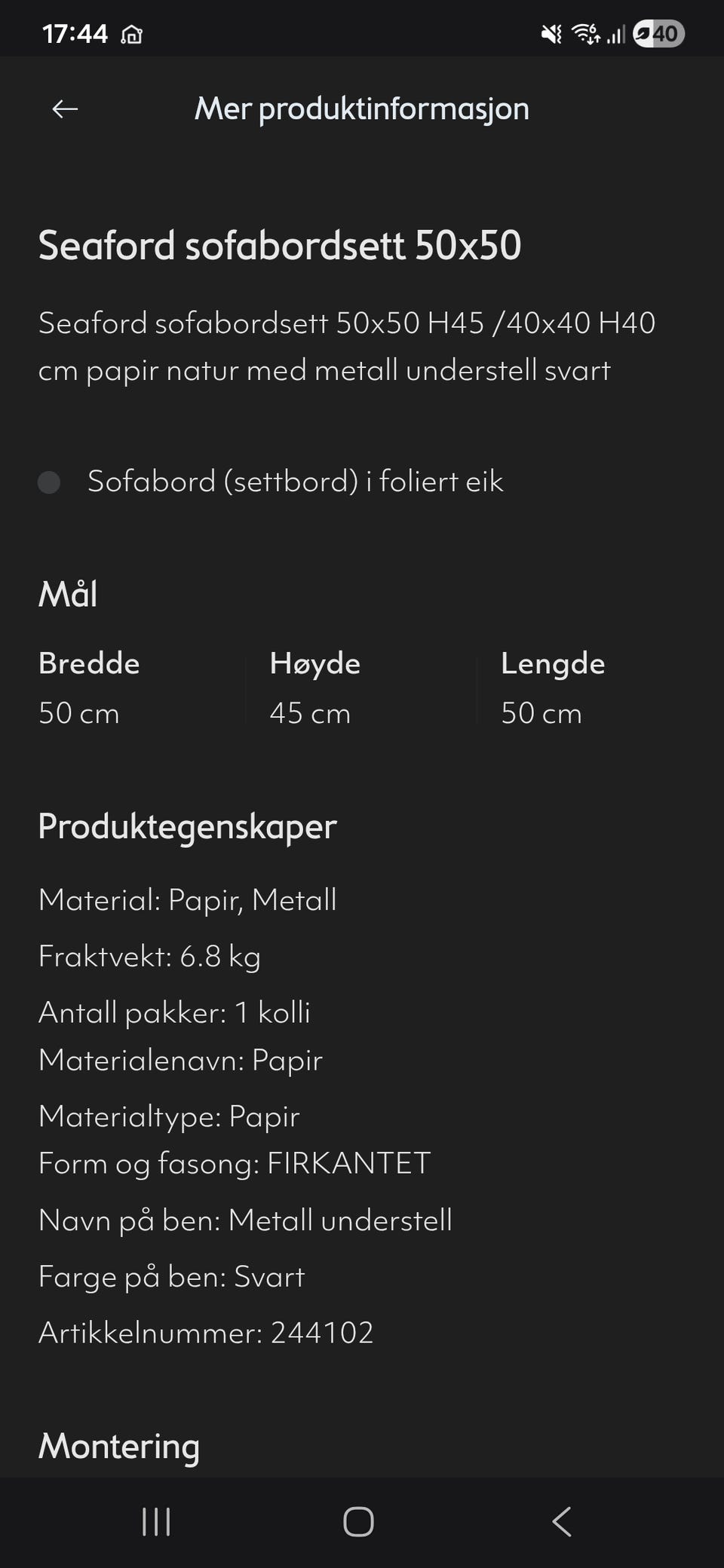The width and height of the screenshot is (724, 1568).
Task: Tap the Wi-Fi status icon
Action: tap(585, 34)
